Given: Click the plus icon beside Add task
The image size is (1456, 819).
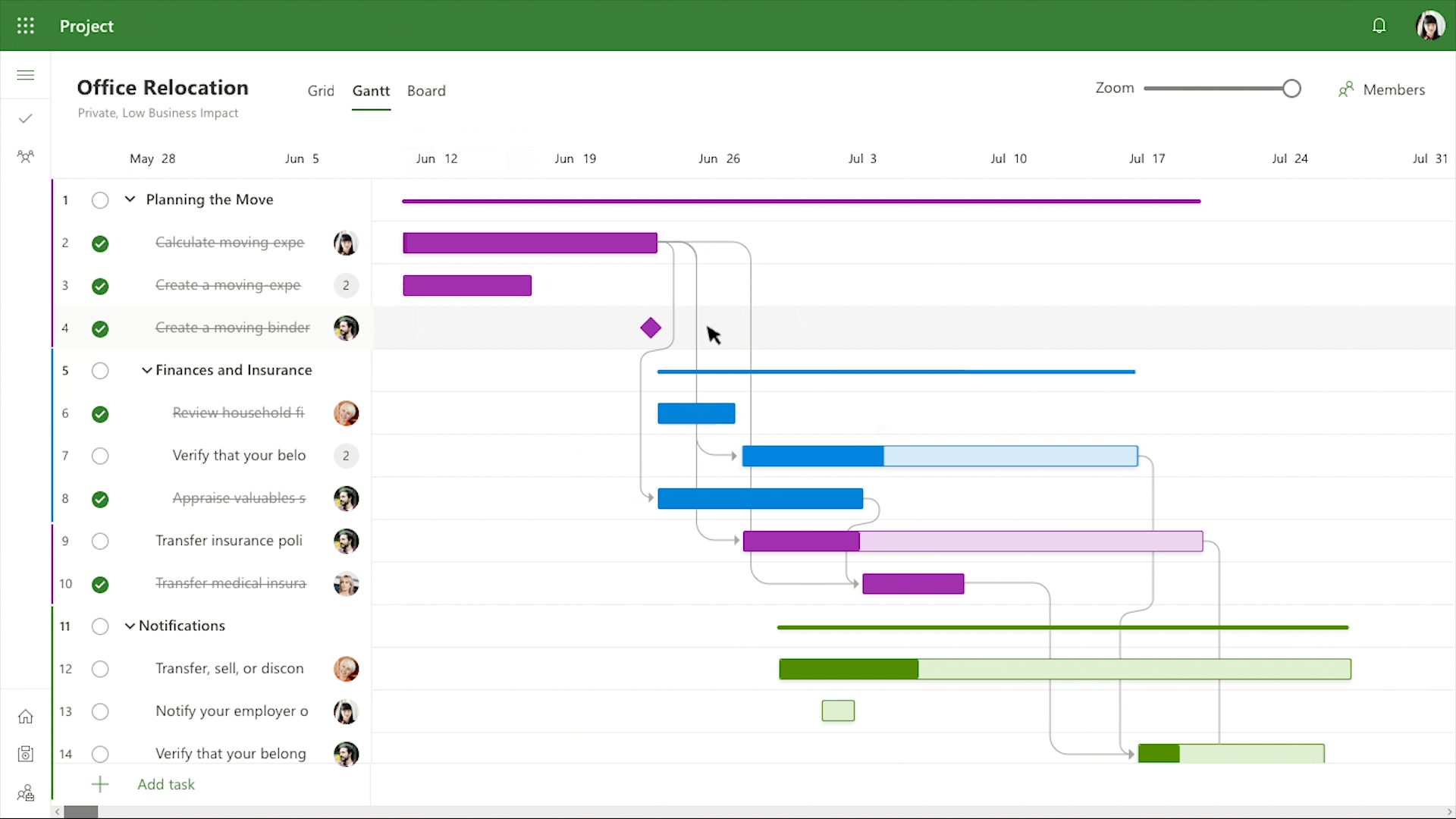Looking at the screenshot, I should pos(100,784).
